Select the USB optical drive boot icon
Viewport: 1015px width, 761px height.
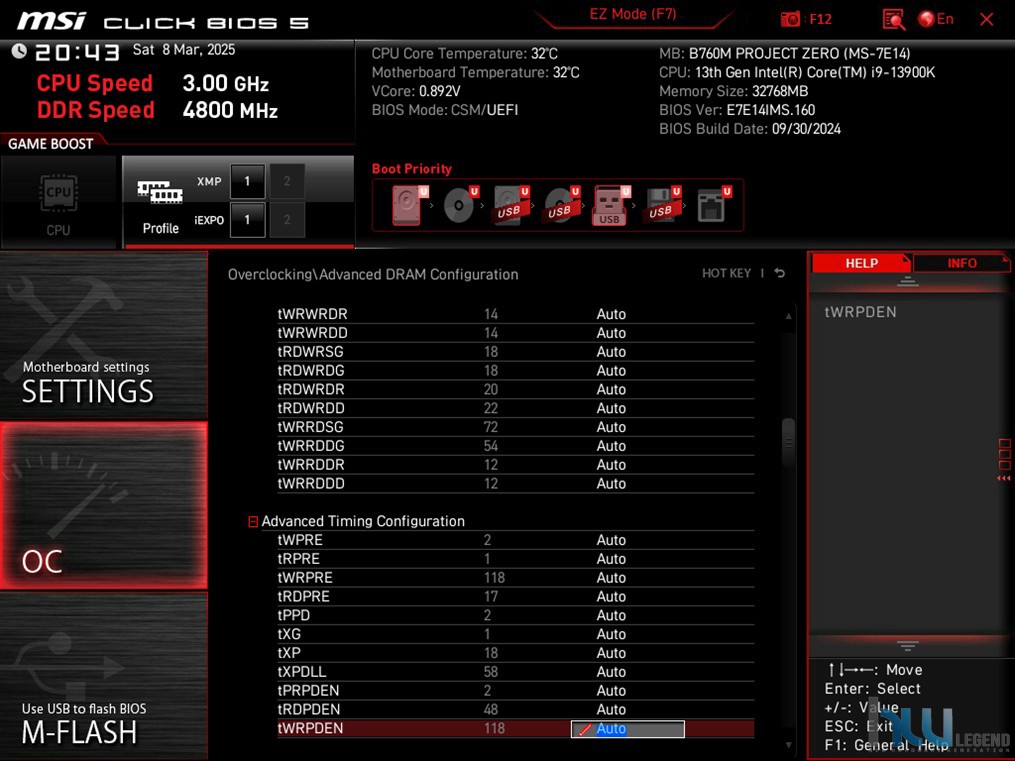coord(561,205)
